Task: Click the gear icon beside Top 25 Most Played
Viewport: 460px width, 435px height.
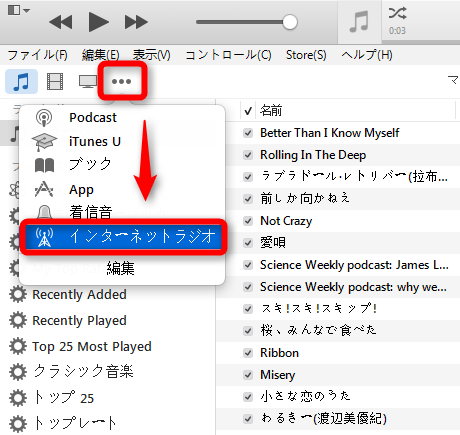Action: [18, 346]
